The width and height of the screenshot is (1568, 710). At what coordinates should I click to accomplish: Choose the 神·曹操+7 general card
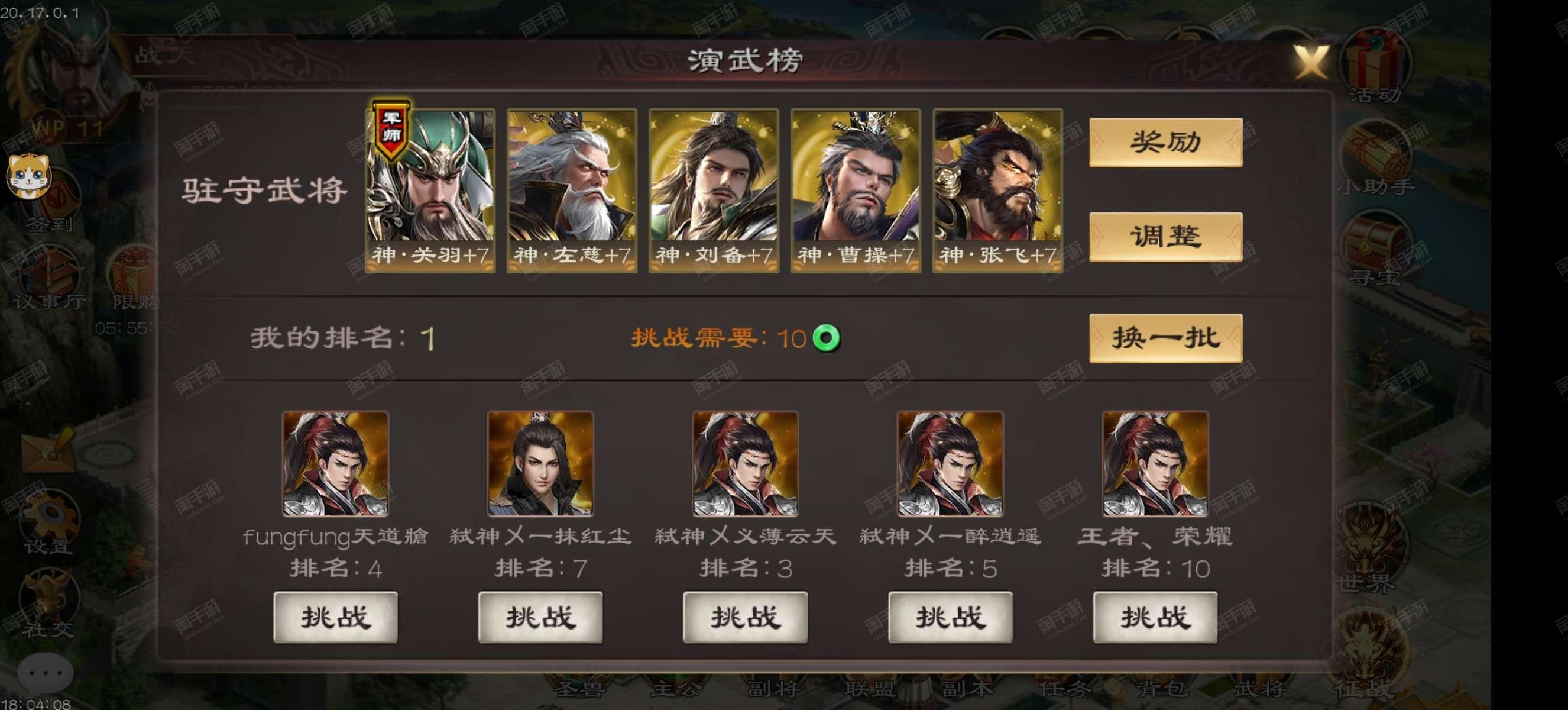tap(856, 189)
